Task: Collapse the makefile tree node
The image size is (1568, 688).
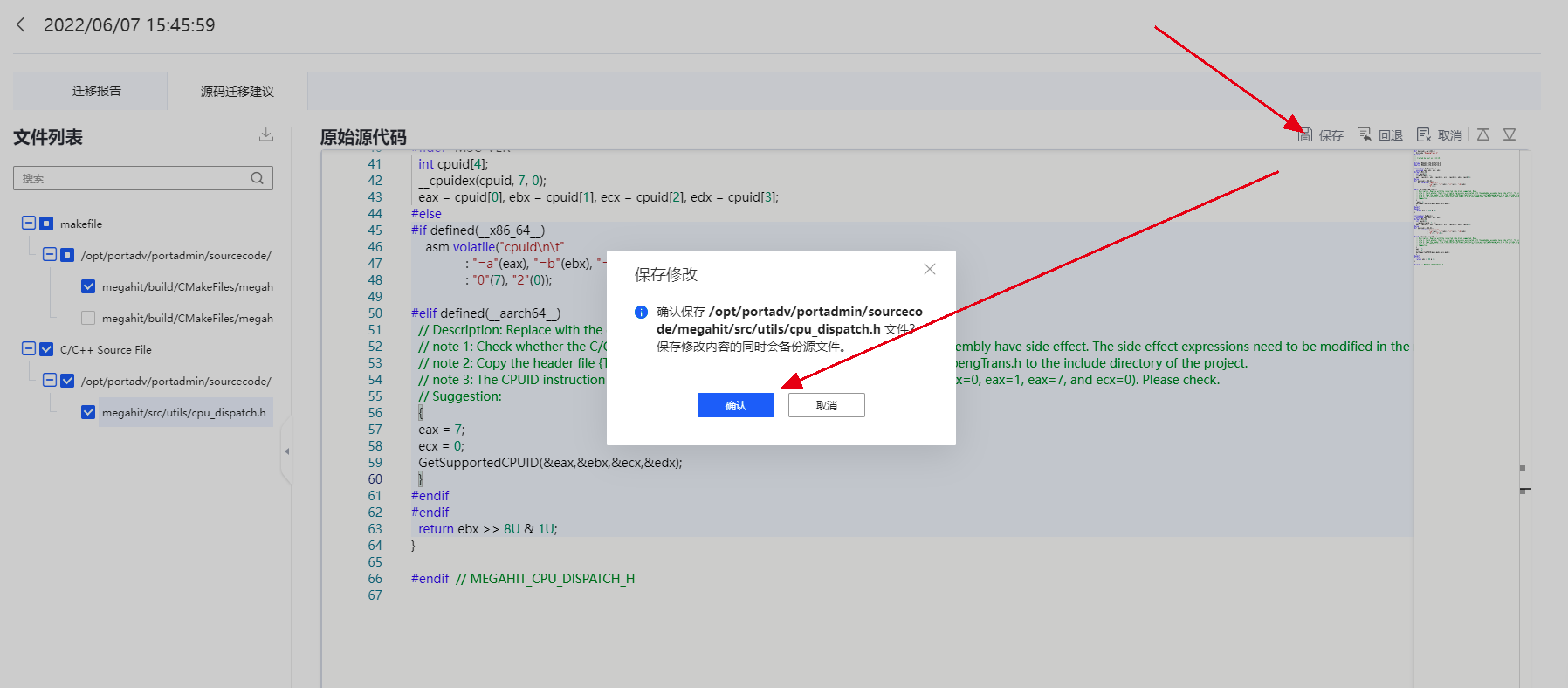Action: [29, 224]
